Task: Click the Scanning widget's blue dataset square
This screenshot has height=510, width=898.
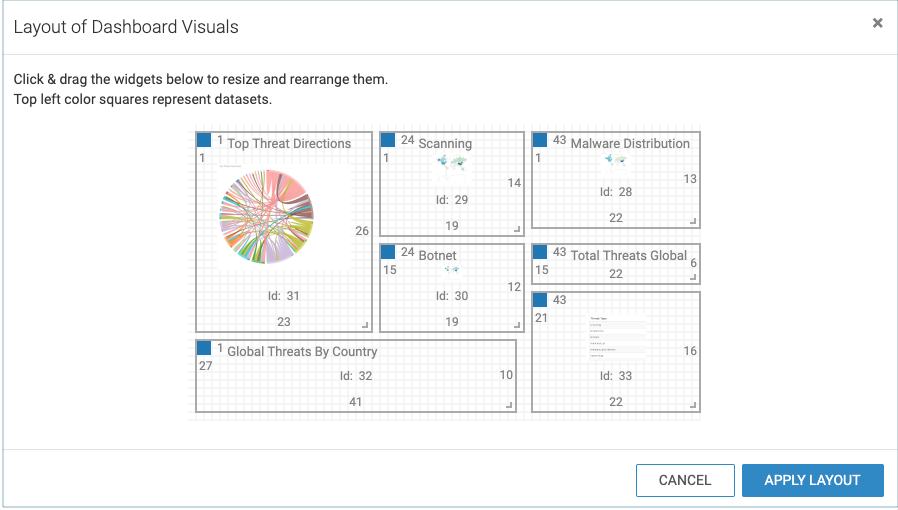Action: click(x=388, y=141)
